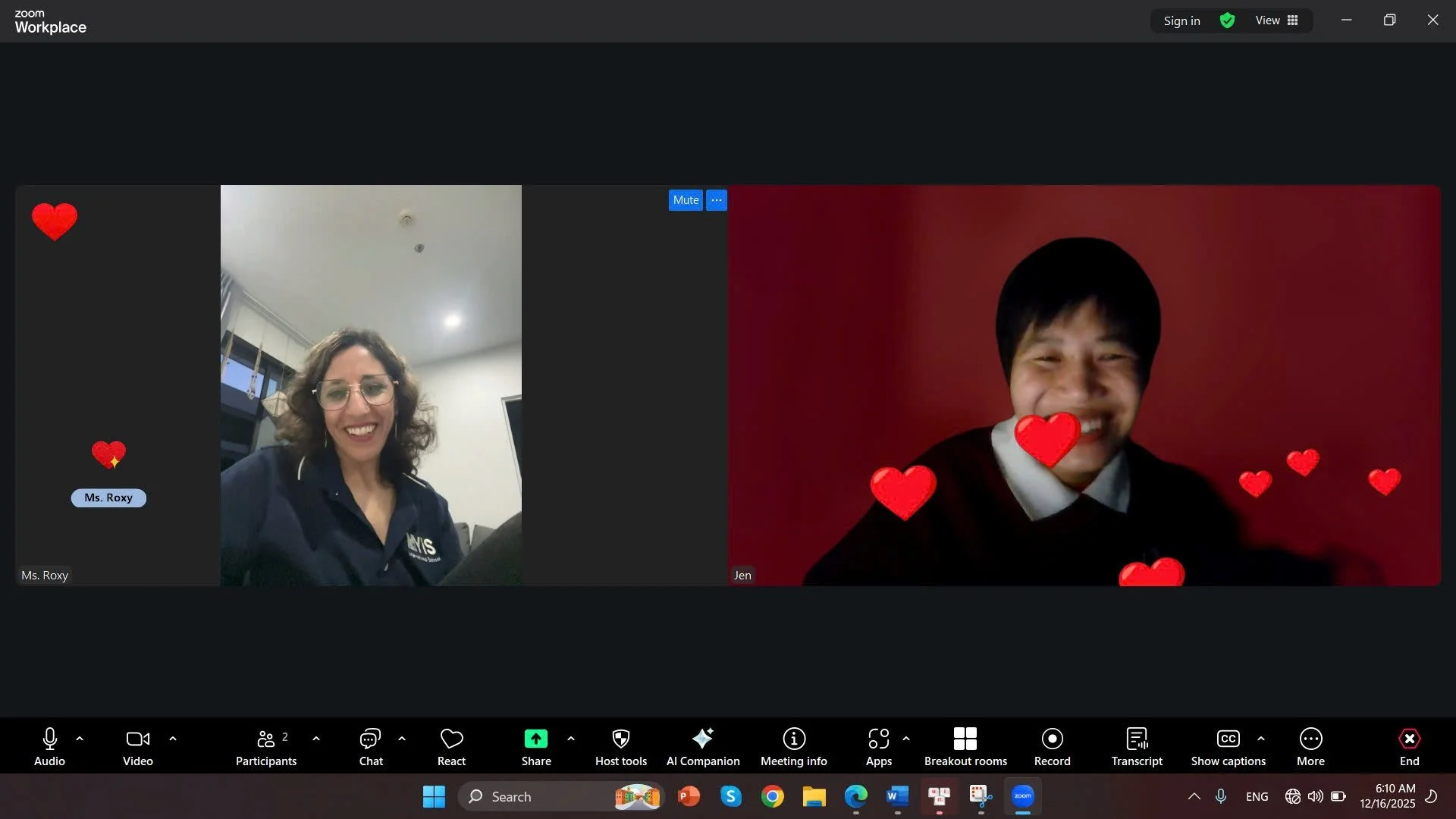Viewport: 1456px width, 819px height.
Task: Click the Mute button on Ms. Roxy's video
Action: click(x=685, y=200)
